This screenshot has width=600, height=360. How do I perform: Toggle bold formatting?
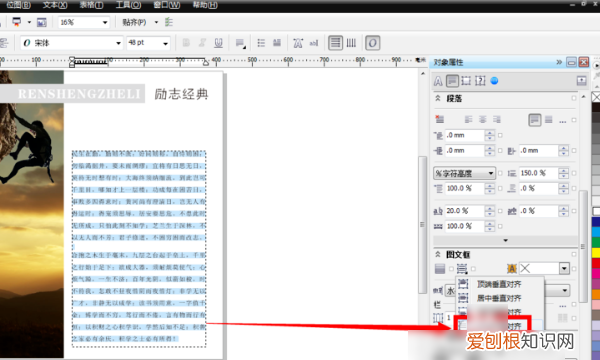[186, 43]
